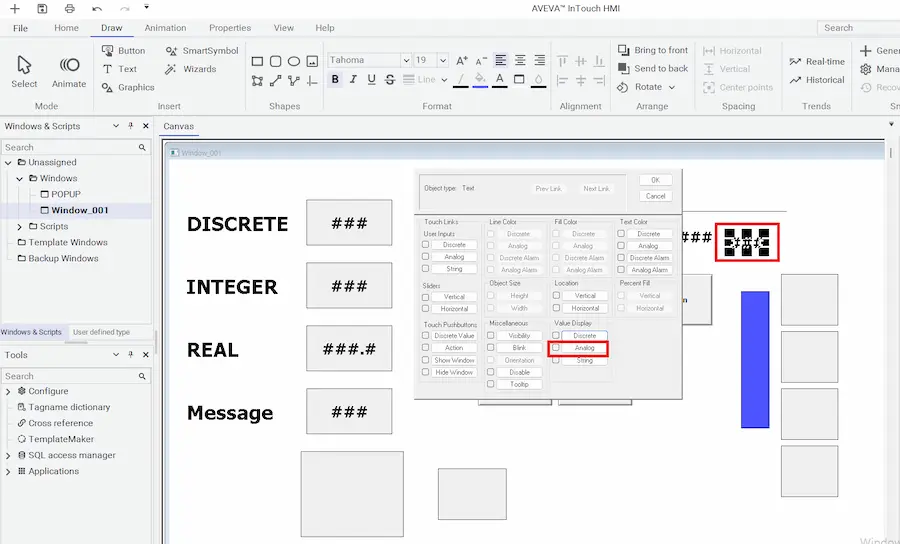900x544 pixels.
Task: Click the Undo icon
Action: [97, 9]
